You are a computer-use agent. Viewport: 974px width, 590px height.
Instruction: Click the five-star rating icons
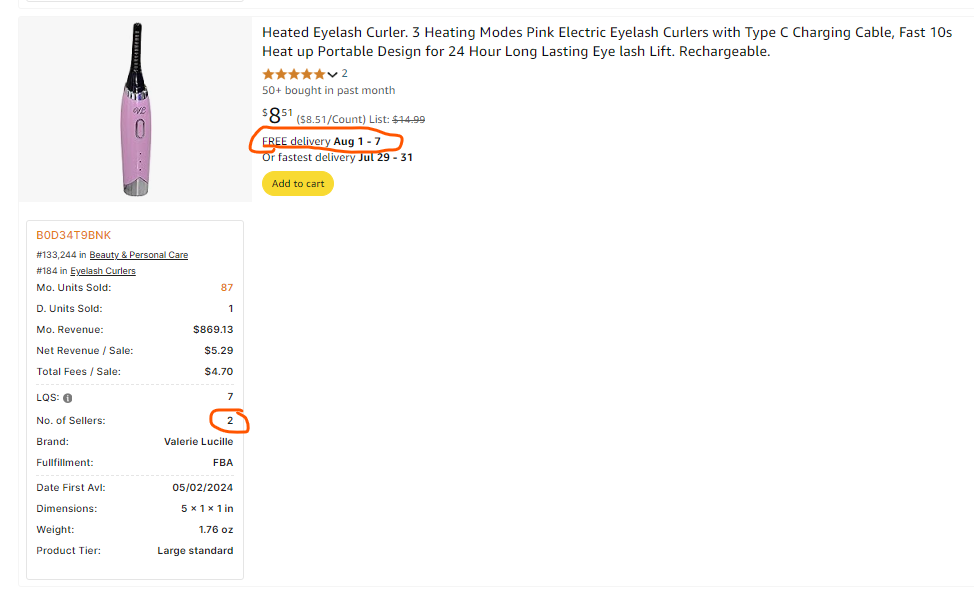294,75
